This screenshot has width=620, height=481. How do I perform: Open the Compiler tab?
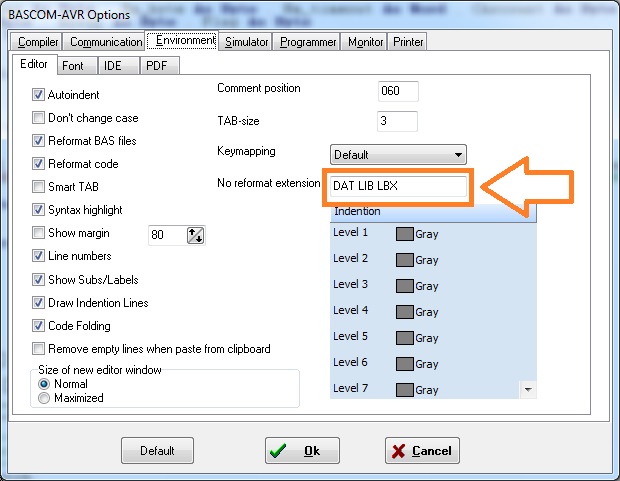click(x=38, y=42)
